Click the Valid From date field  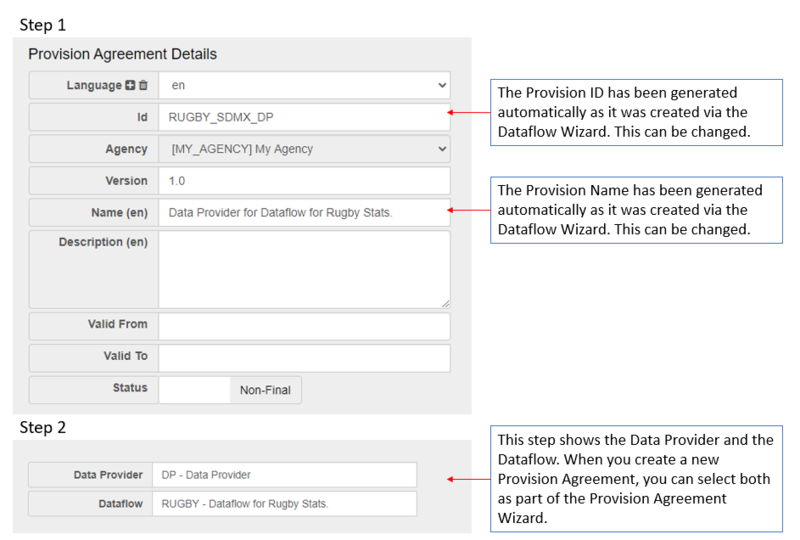click(x=304, y=326)
